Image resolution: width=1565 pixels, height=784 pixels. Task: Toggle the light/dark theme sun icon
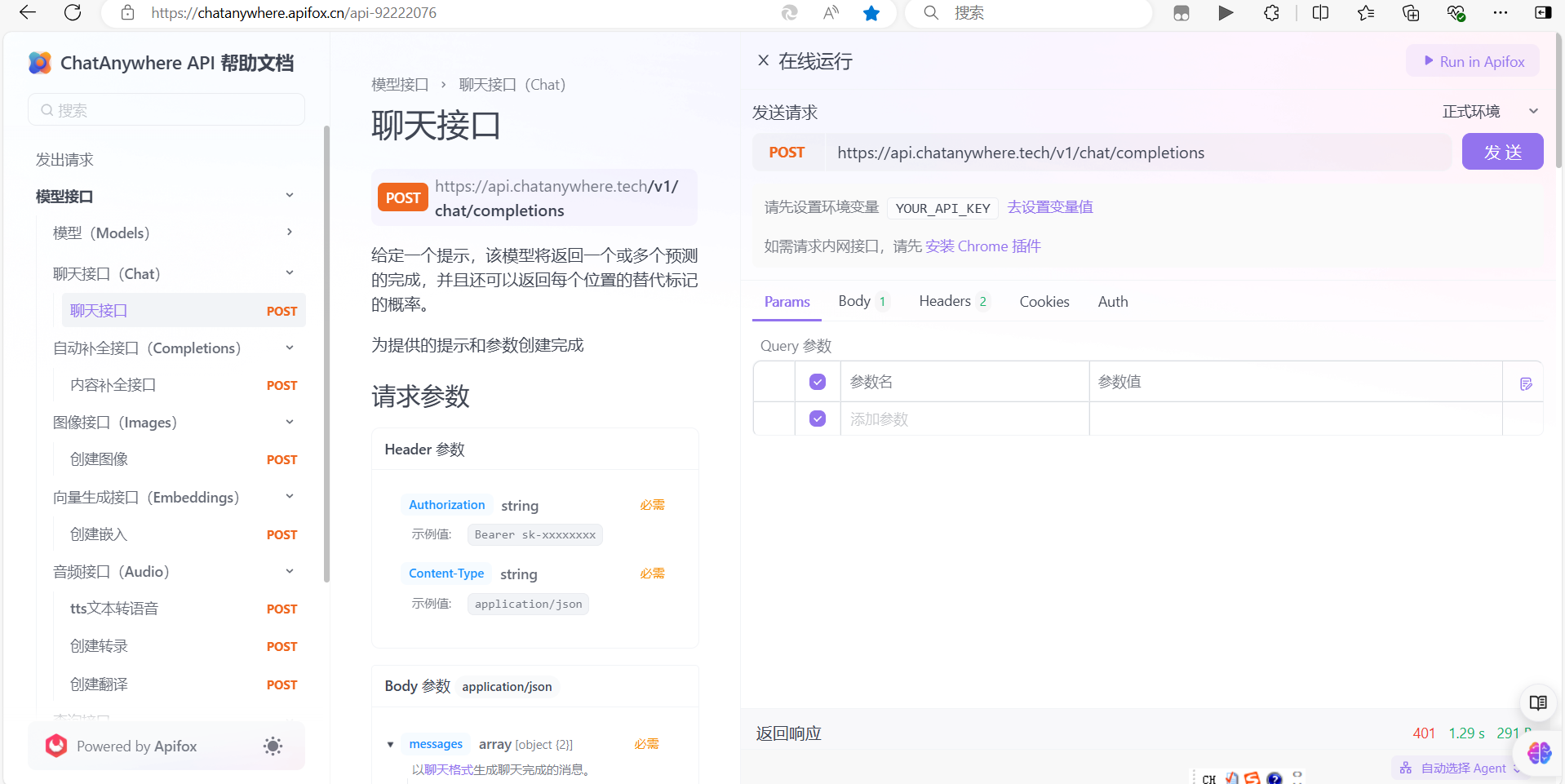(x=273, y=746)
